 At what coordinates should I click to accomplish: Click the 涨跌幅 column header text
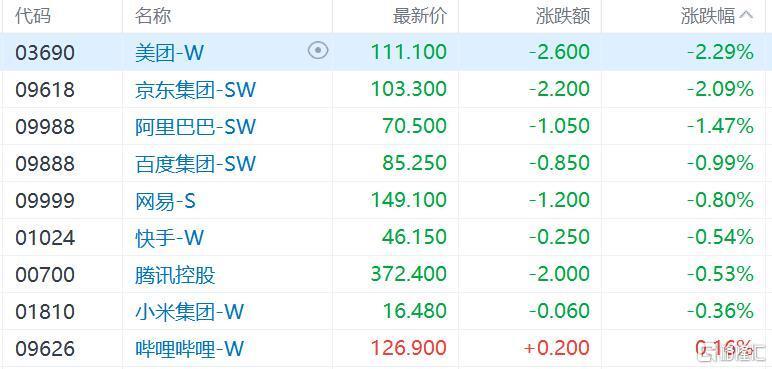coord(708,16)
